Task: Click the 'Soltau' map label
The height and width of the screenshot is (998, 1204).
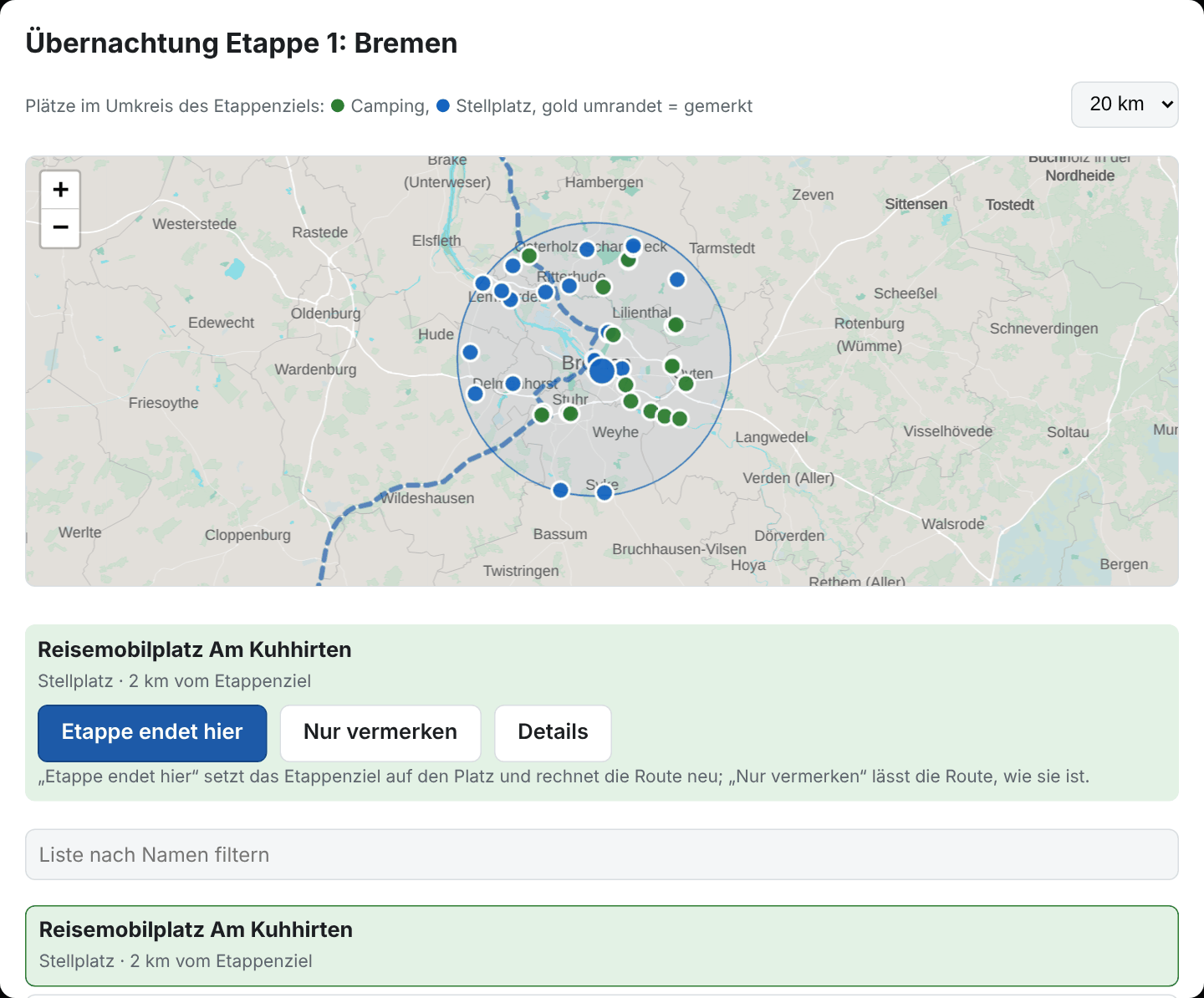Action: (x=1068, y=432)
